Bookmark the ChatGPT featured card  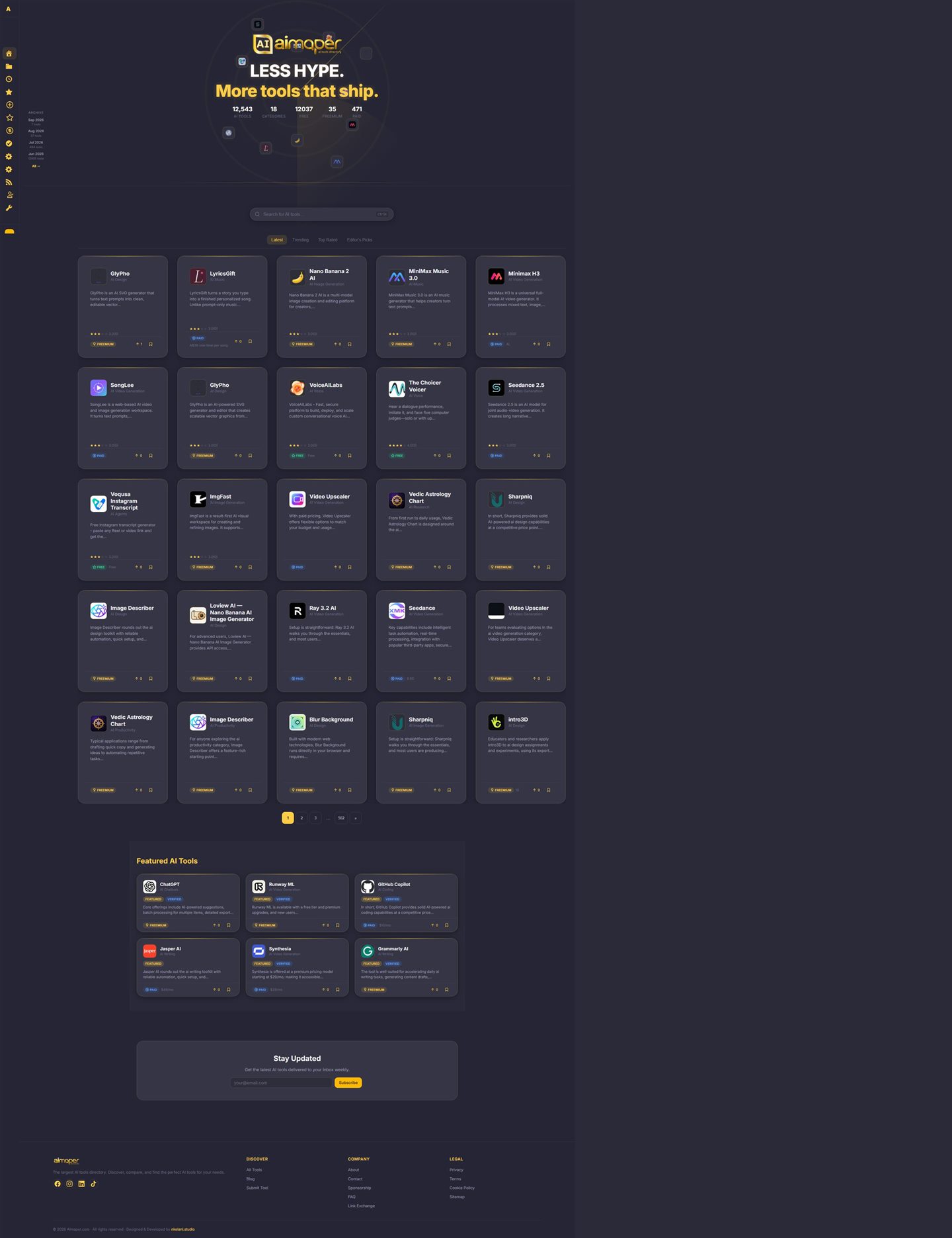coord(229,925)
